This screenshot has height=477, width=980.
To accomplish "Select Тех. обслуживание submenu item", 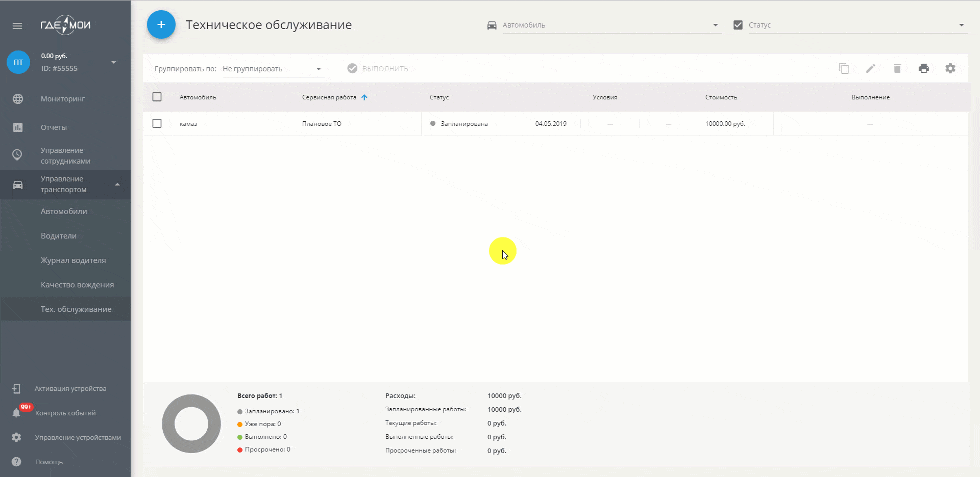I will click(76, 309).
